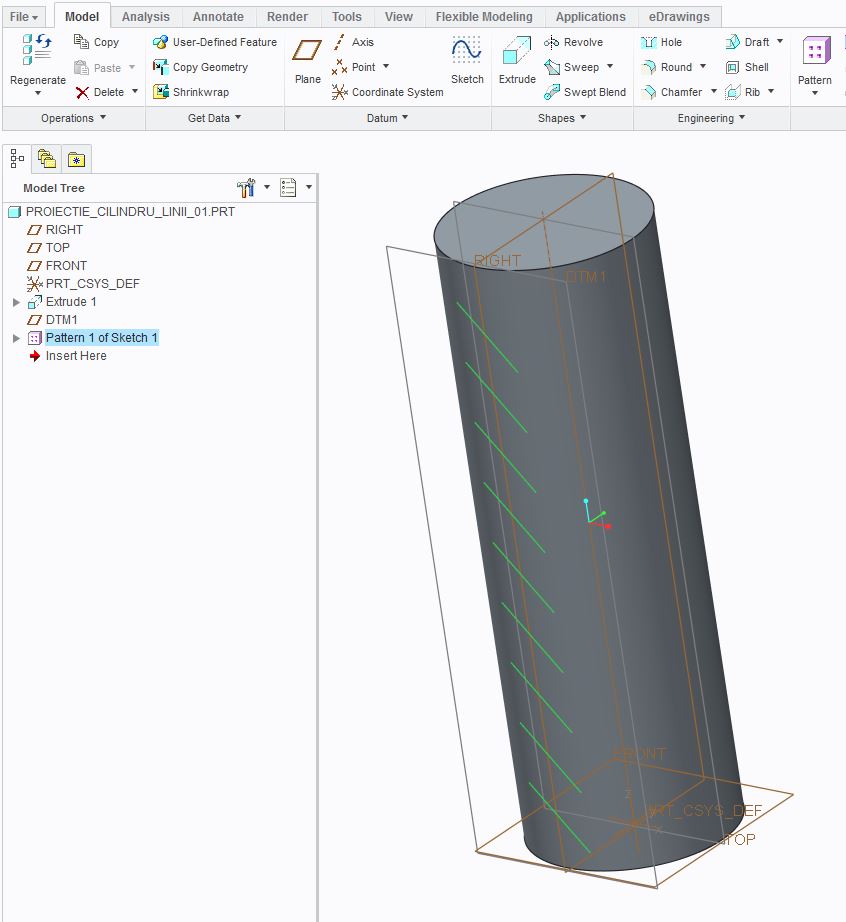This screenshot has width=846, height=922.
Task: Open the favorites pane
Action: click(75, 158)
